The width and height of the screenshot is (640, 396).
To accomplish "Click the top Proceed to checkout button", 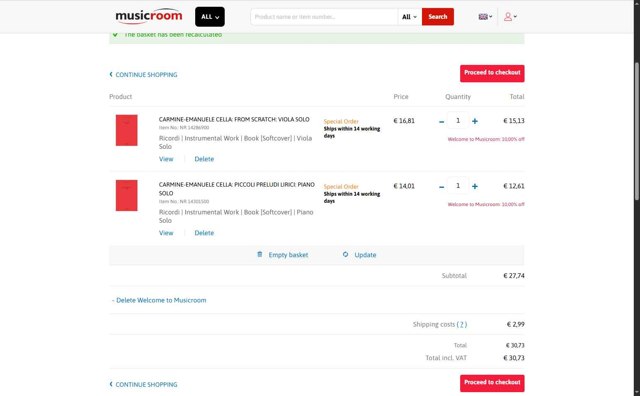I will (x=492, y=73).
